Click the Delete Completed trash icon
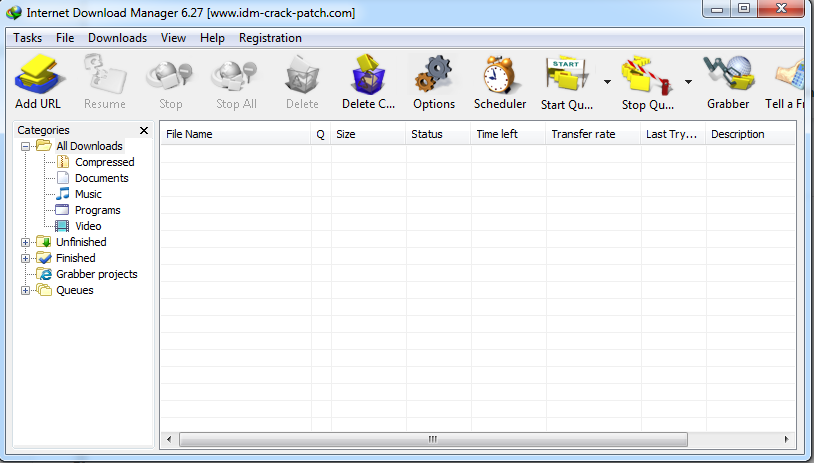This screenshot has height=463, width=814. pos(368,74)
